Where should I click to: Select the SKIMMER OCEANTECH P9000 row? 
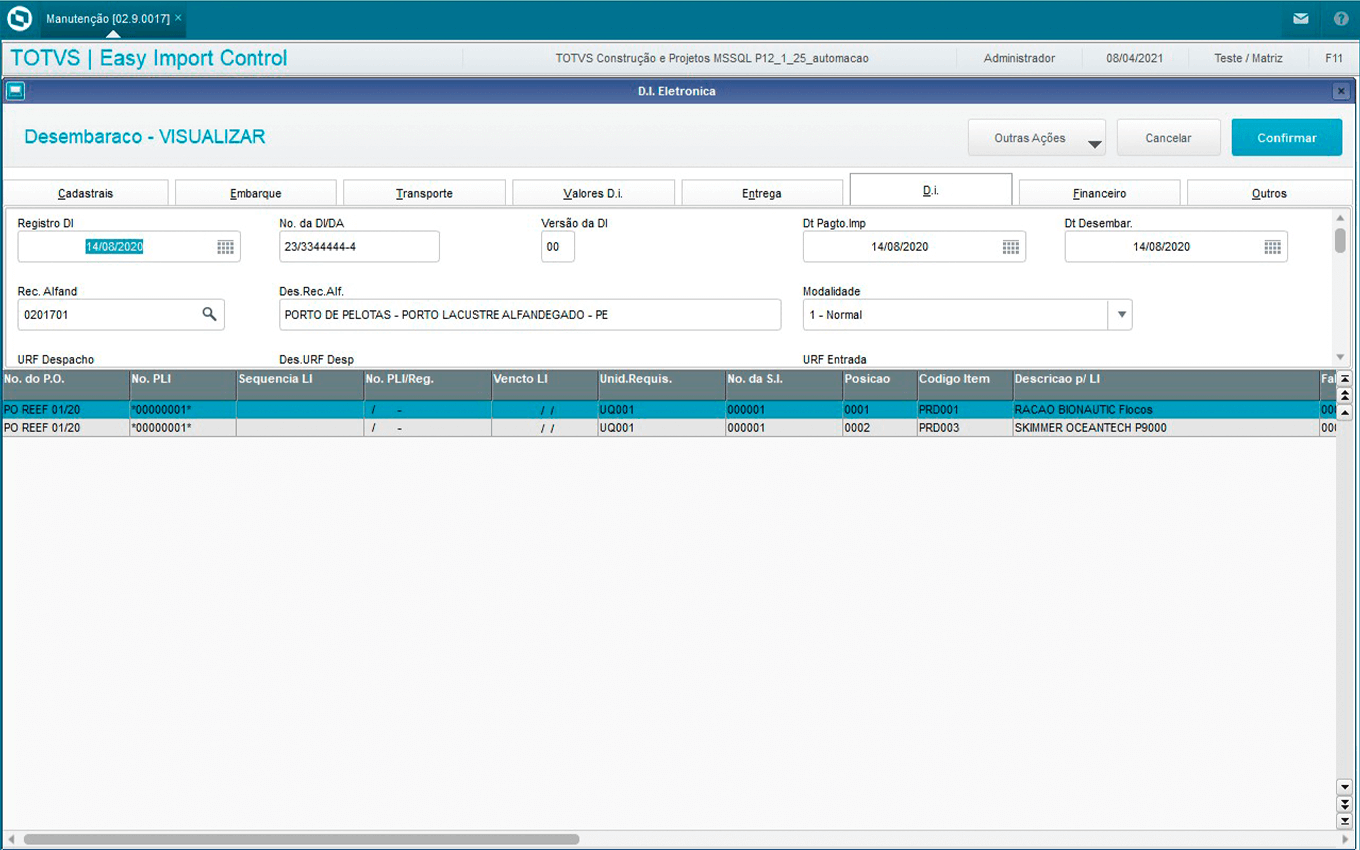coord(1090,428)
